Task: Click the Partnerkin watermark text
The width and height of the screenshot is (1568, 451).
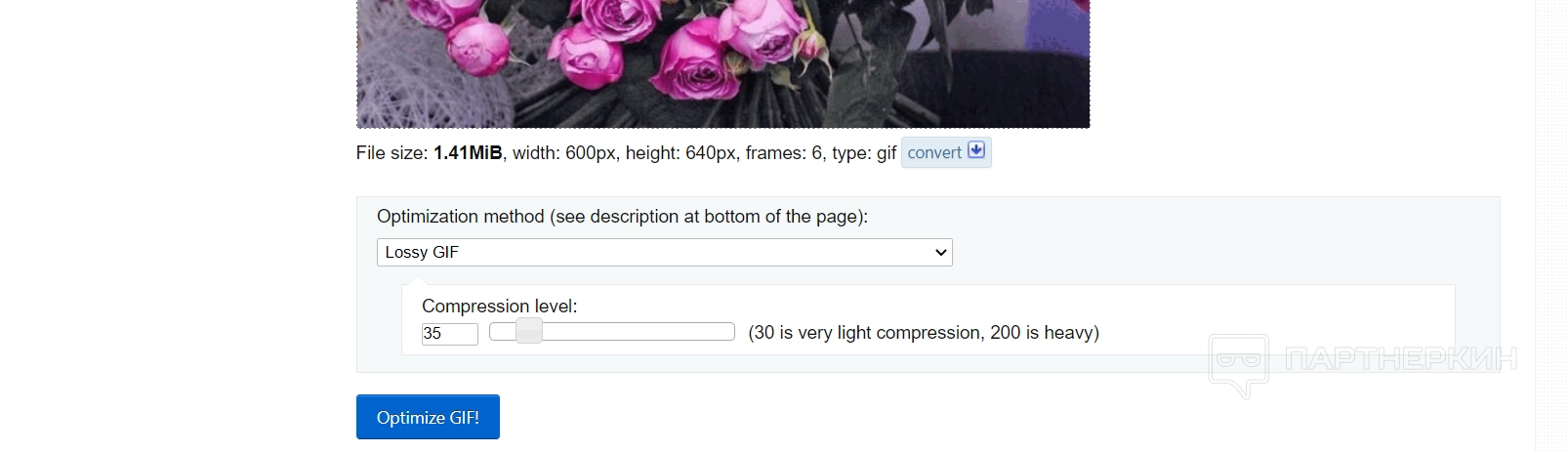Action: pos(1400,359)
